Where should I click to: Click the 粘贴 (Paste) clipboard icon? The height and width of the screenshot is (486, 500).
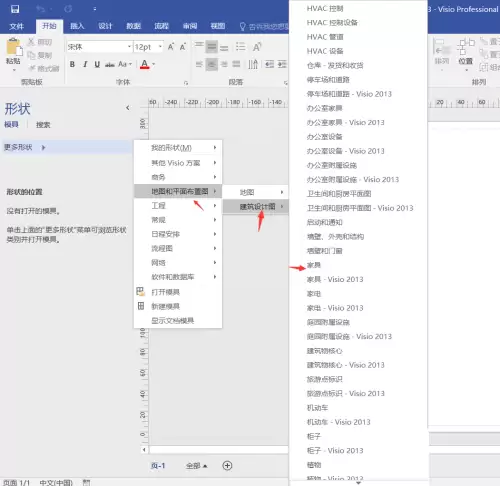click(14, 47)
